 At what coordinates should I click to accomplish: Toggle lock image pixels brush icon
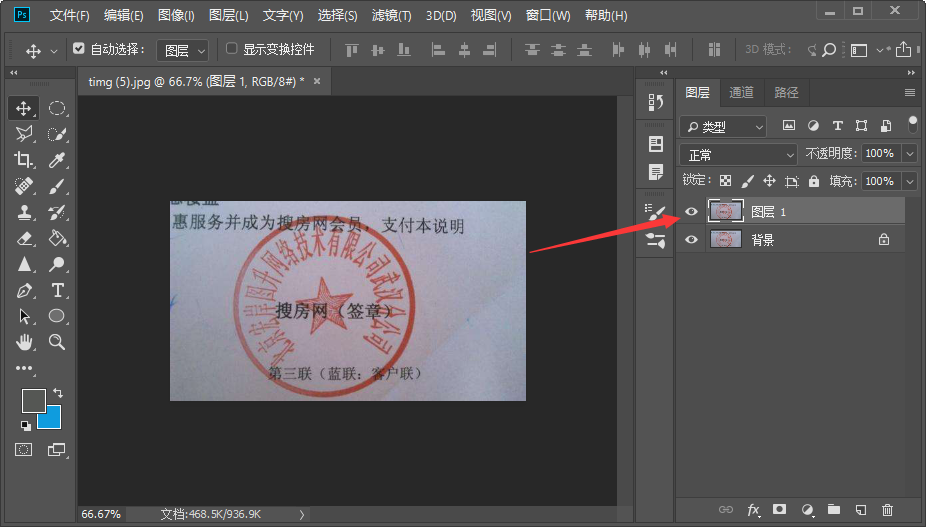pos(748,181)
